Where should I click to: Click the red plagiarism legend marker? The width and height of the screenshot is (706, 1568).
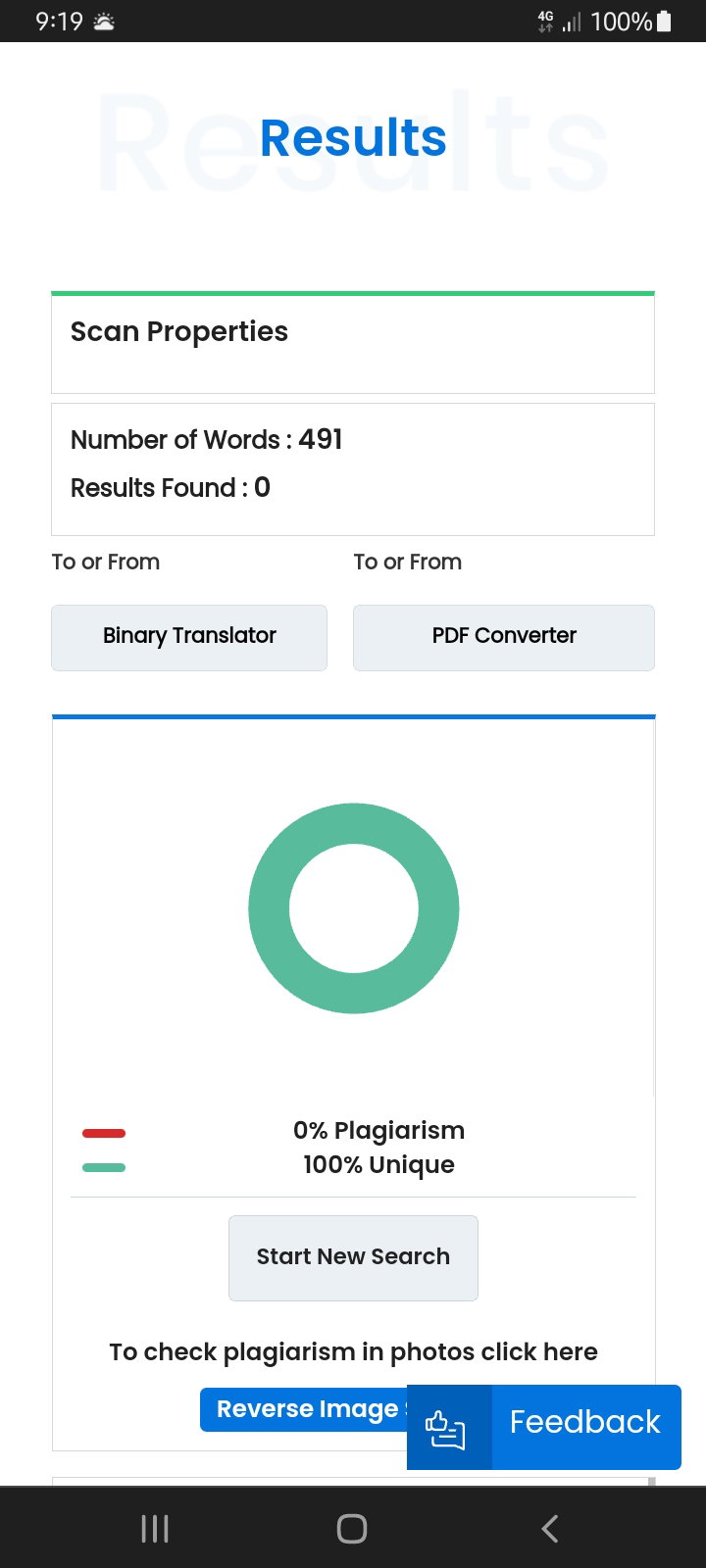[x=104, y=1133]
